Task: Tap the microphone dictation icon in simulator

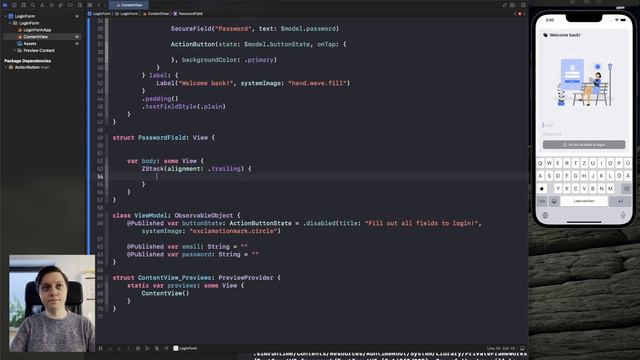Action: pos(623,215)
